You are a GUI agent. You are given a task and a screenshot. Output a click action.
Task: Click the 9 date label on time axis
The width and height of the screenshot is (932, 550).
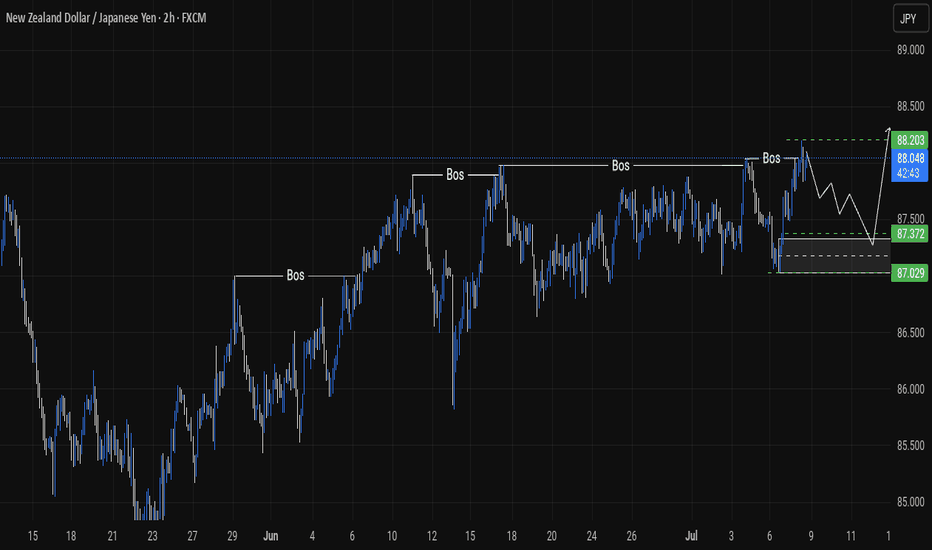(x=811, y=536)
